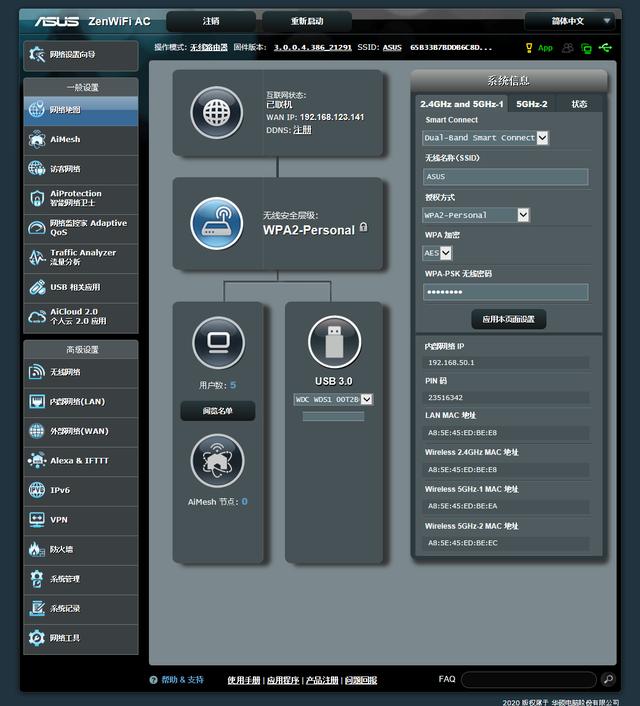
Task: Open the 简体中文 language selector
Action: coord(569,20)
